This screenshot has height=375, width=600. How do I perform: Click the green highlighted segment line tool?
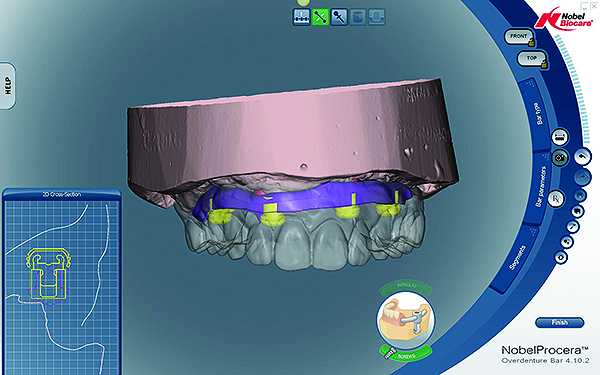click(x=320, y=17)
